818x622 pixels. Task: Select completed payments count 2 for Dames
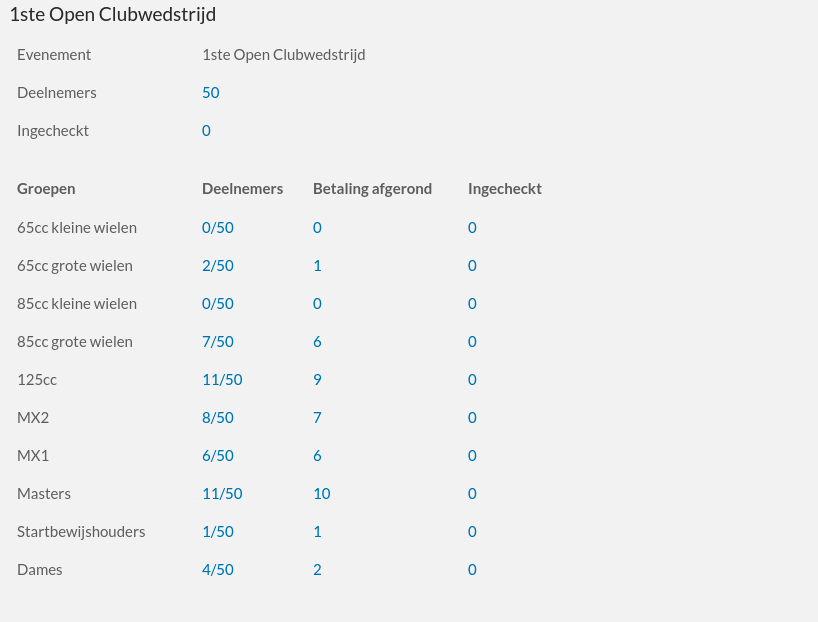[317, 570]
